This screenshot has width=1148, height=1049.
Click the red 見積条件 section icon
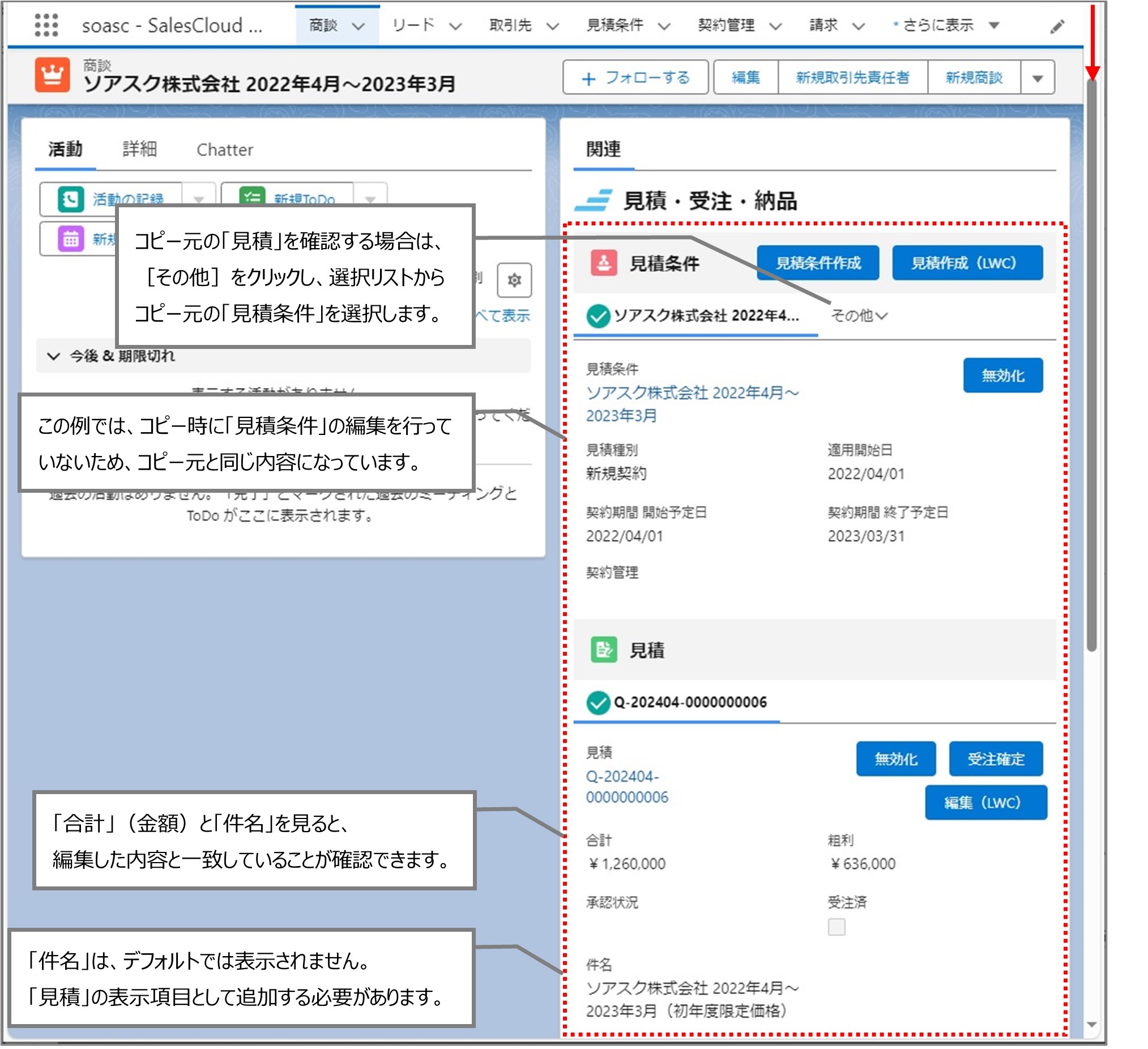coord(604,263)
